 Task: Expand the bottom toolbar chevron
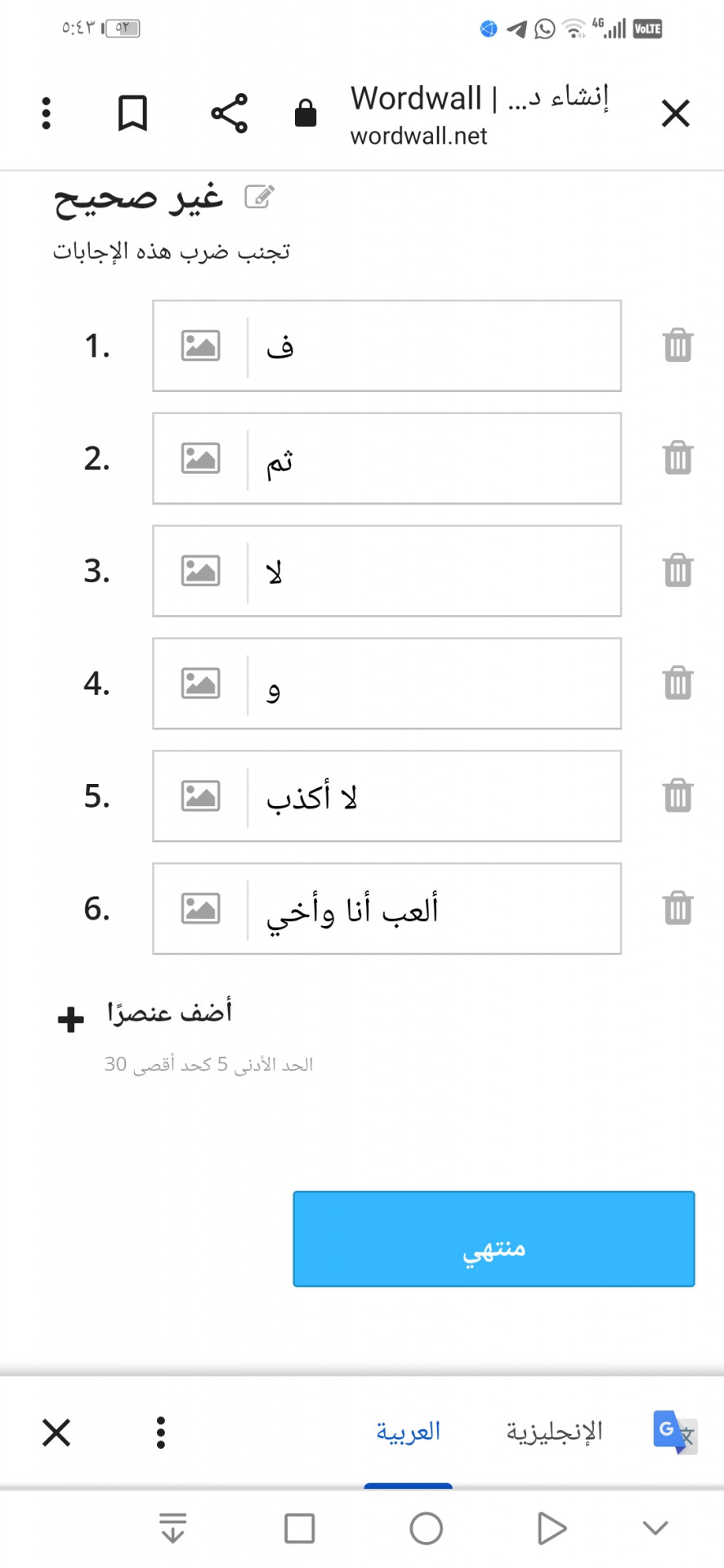click(x=655, y=1528)
